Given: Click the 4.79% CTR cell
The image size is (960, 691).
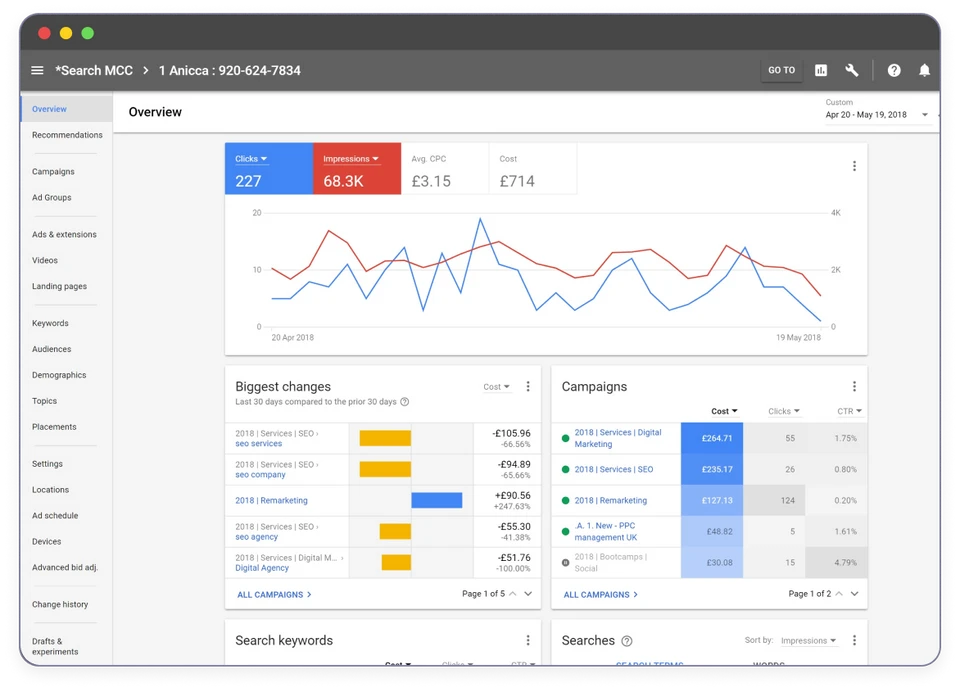Looking at the screenshot, I should tap(836, 562).
